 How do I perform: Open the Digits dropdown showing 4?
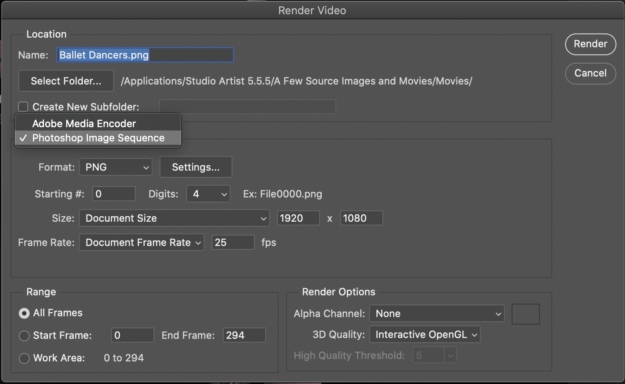click(x=208, y=194)
